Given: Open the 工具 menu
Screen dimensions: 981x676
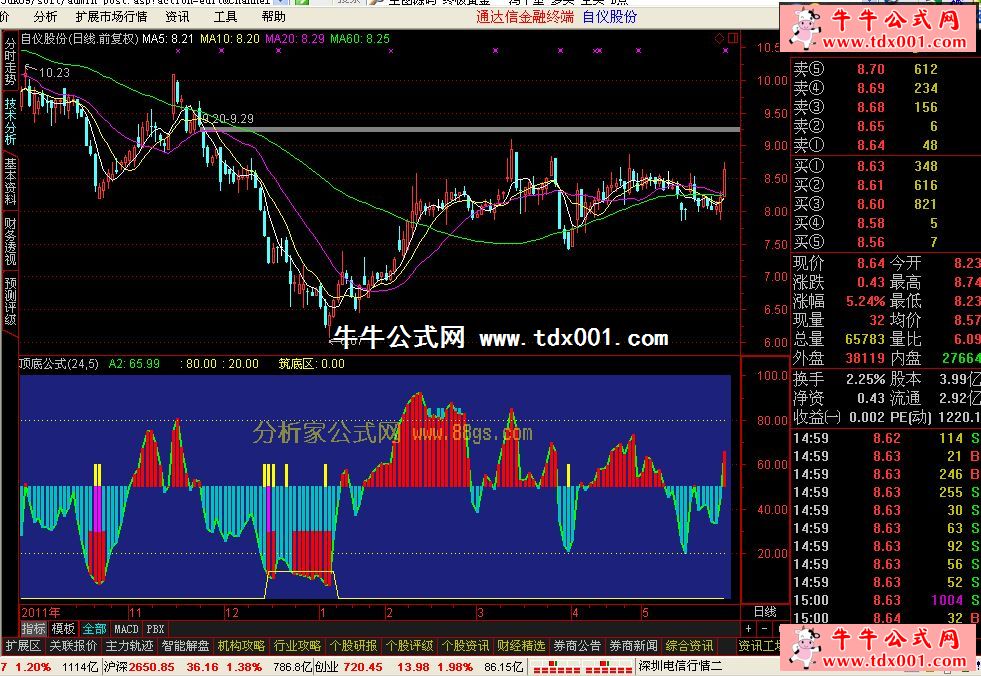Looking at the screenshot, I should click(225, 17).
